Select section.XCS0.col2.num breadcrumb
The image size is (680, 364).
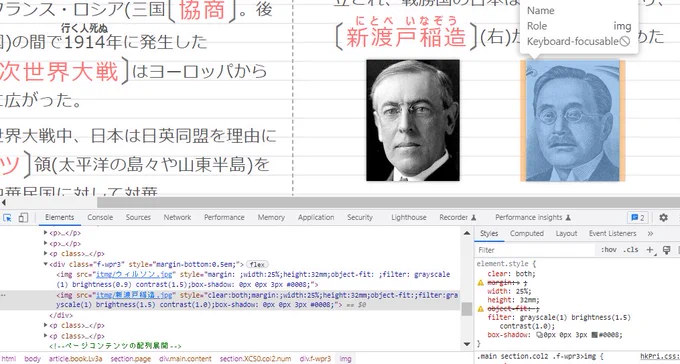256,359
